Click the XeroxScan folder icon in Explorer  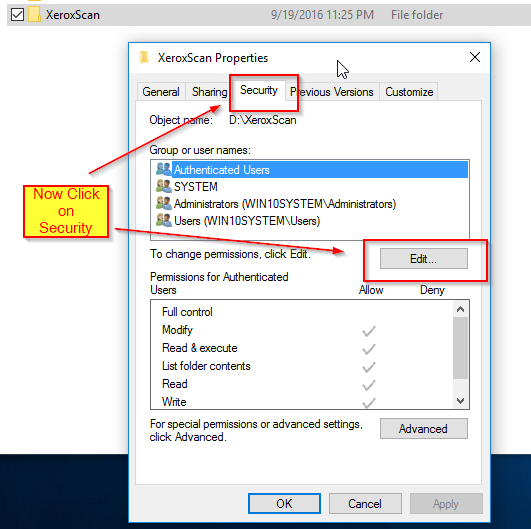point(34,15)
